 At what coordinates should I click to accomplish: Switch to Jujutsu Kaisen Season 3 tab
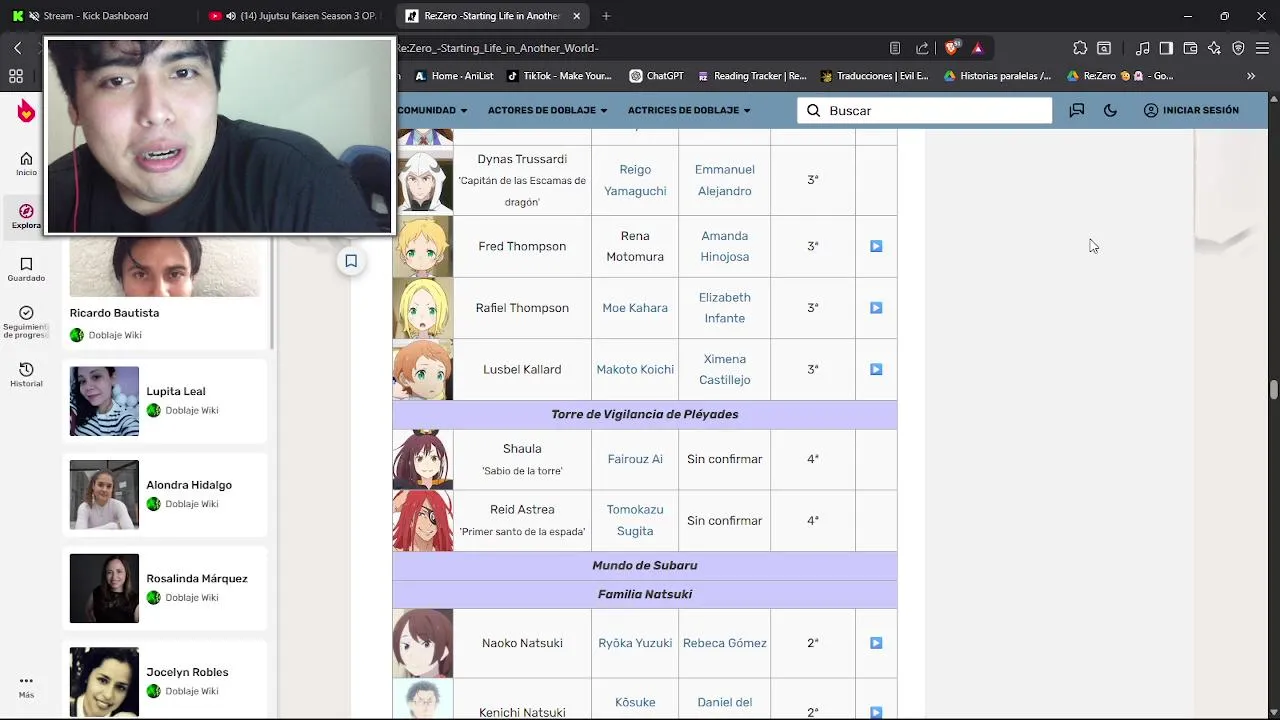pyautogui.click(x=294, y=16)
